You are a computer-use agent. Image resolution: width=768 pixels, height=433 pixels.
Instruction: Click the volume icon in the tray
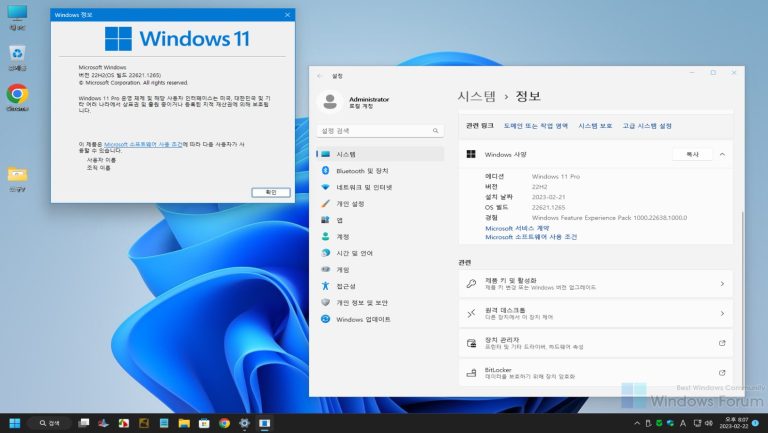(x=708, y=423)
